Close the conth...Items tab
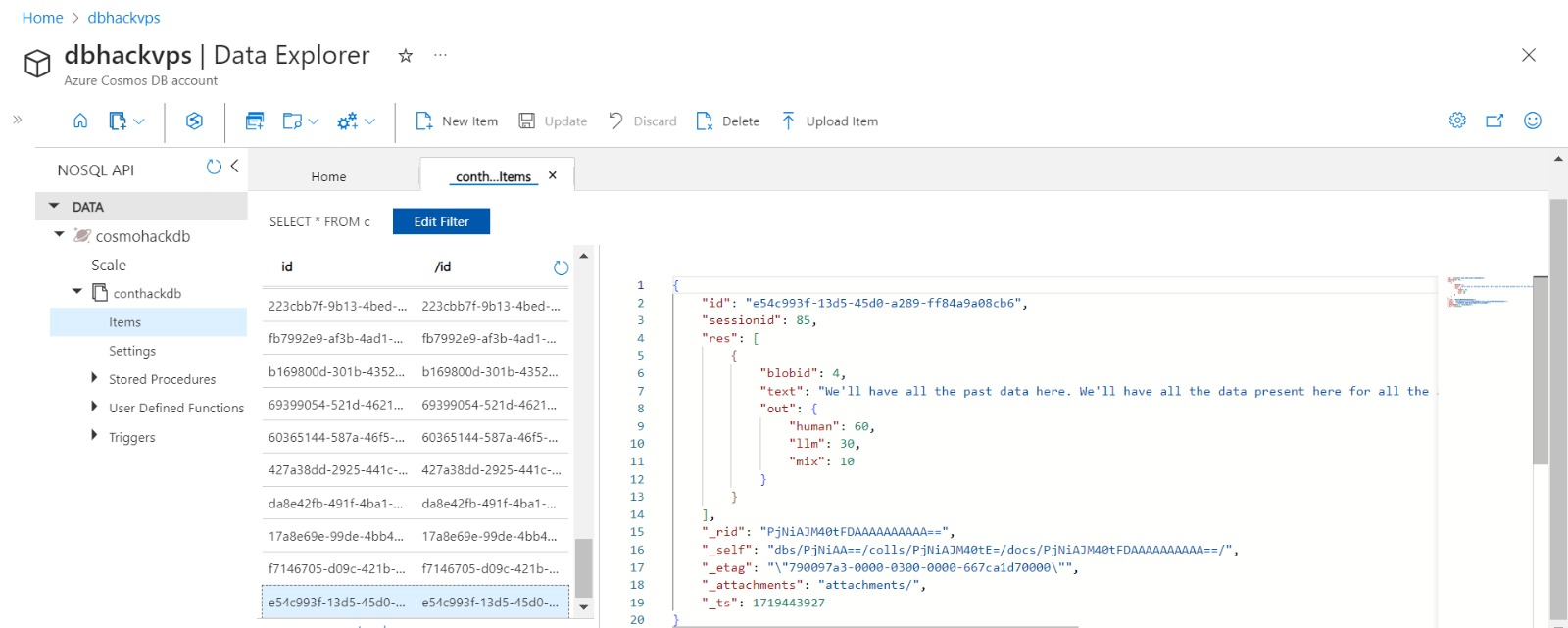Image resolution: width=1568 pixels, height=628 pixels. [x=553, y=175]
